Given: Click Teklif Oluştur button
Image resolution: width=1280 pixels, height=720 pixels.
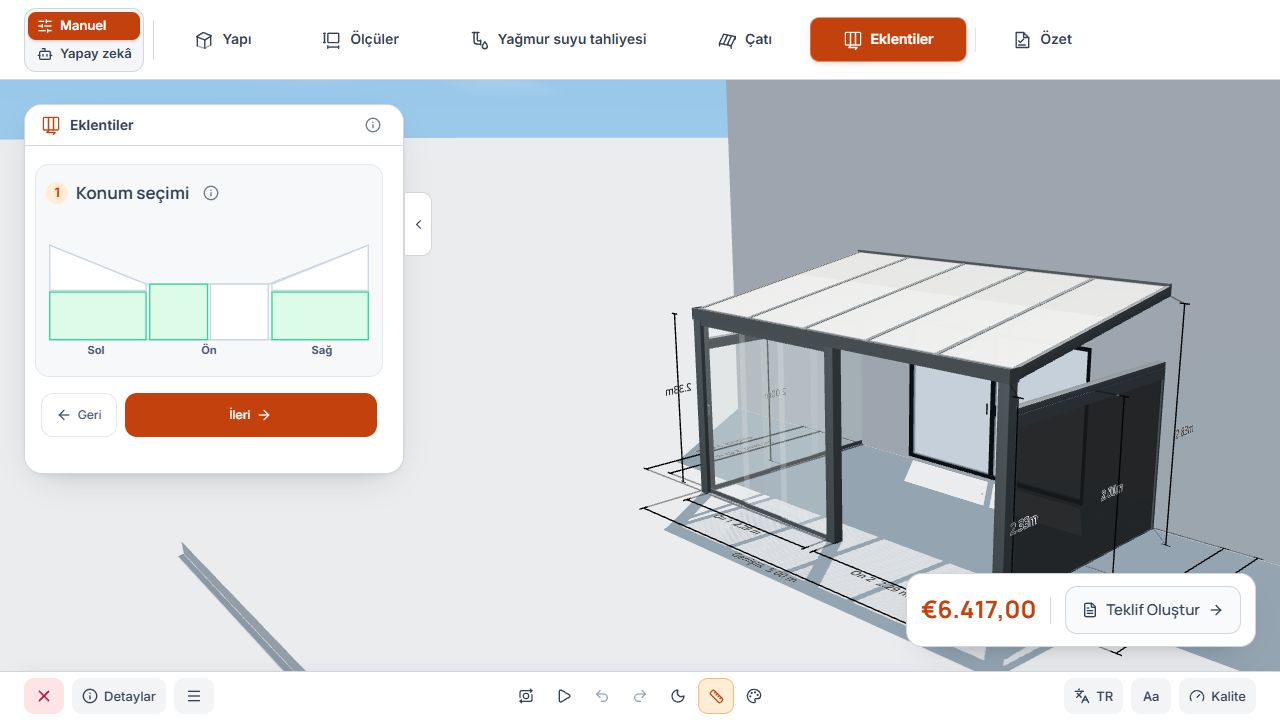Looking at the screenshot, I should pyautogui.click(x=1153, y=610).
